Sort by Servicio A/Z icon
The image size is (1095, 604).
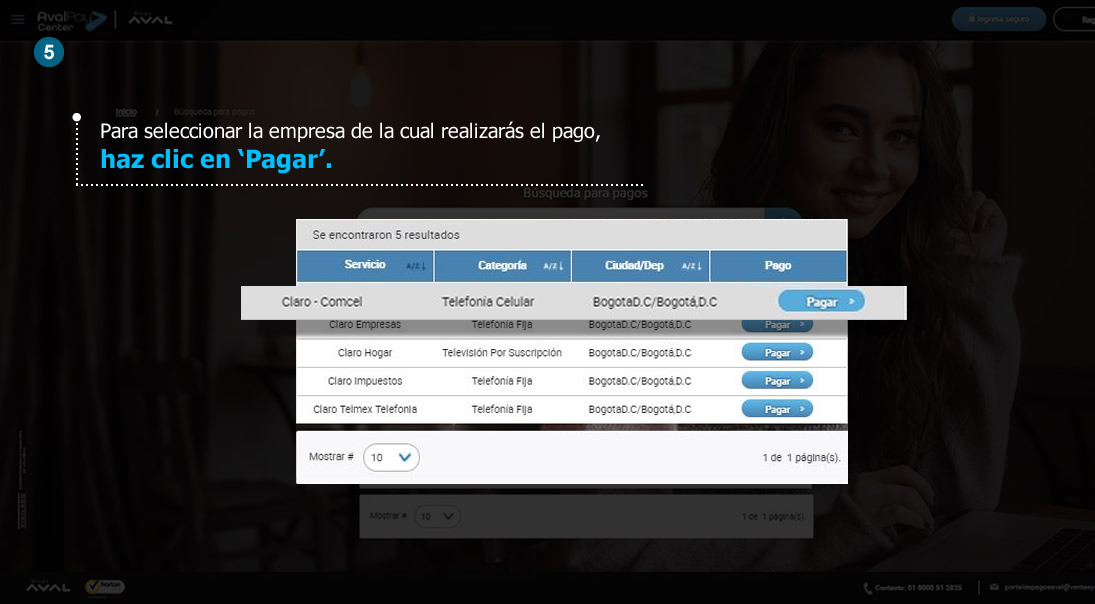tap(416, 266)
